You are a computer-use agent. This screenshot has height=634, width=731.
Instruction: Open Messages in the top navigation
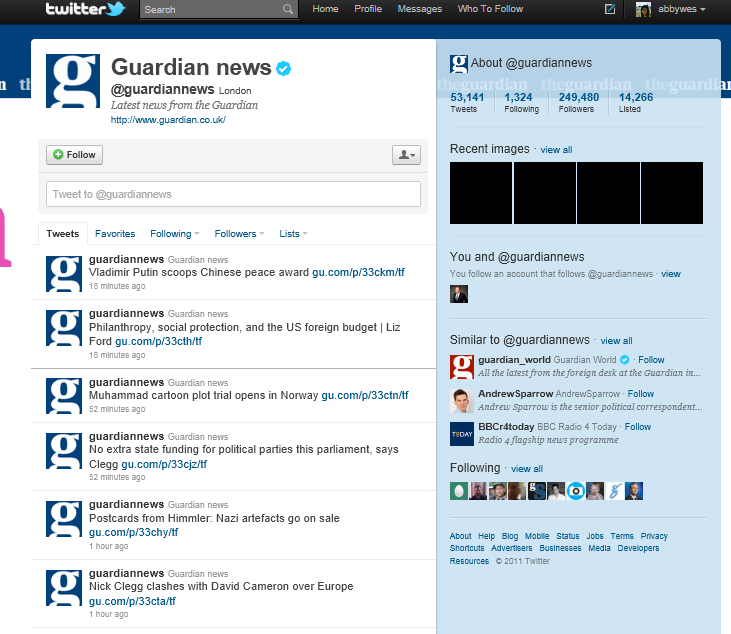click(x=420, y=9)
